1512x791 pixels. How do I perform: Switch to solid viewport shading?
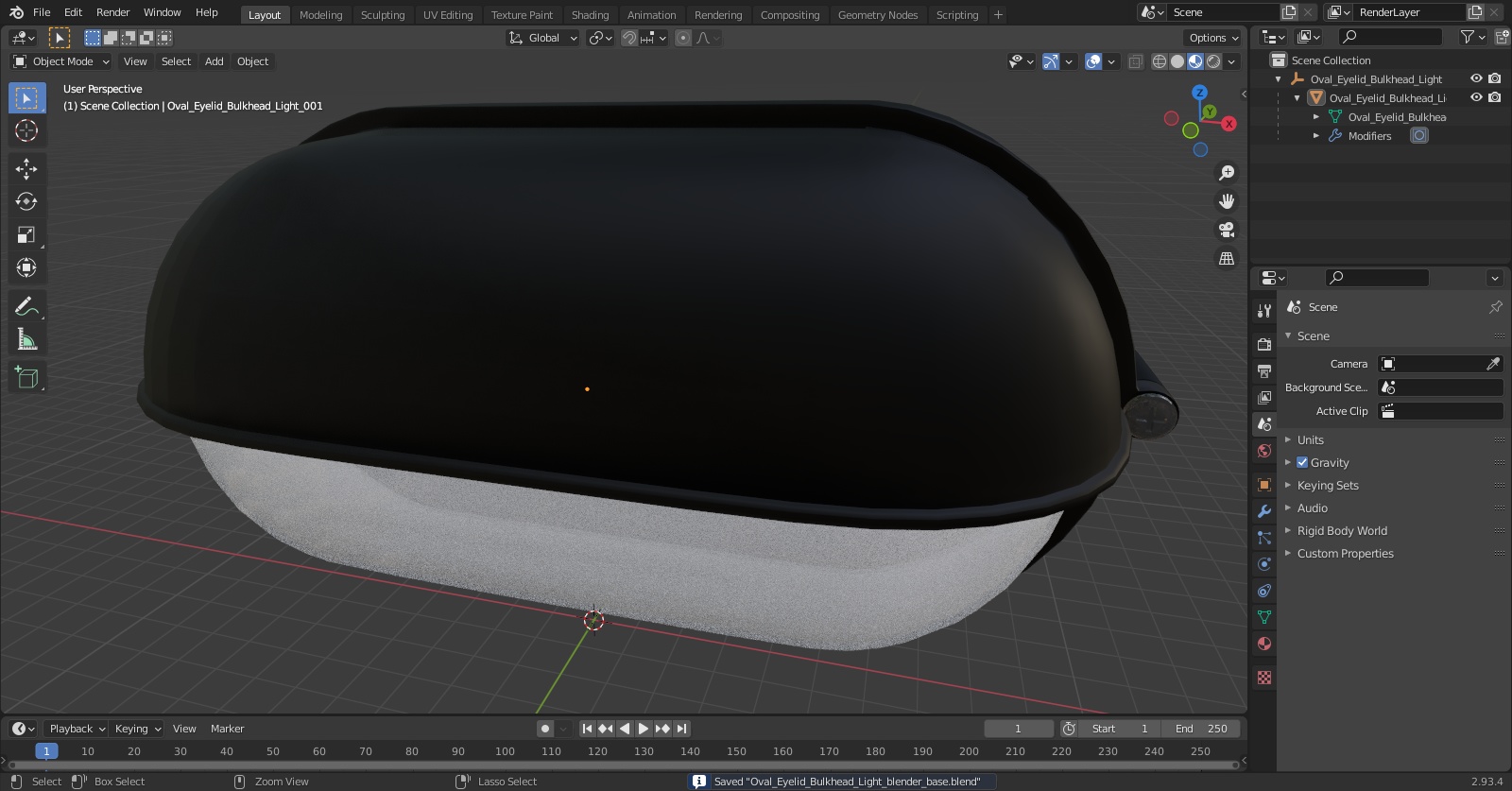point(1177,61)
